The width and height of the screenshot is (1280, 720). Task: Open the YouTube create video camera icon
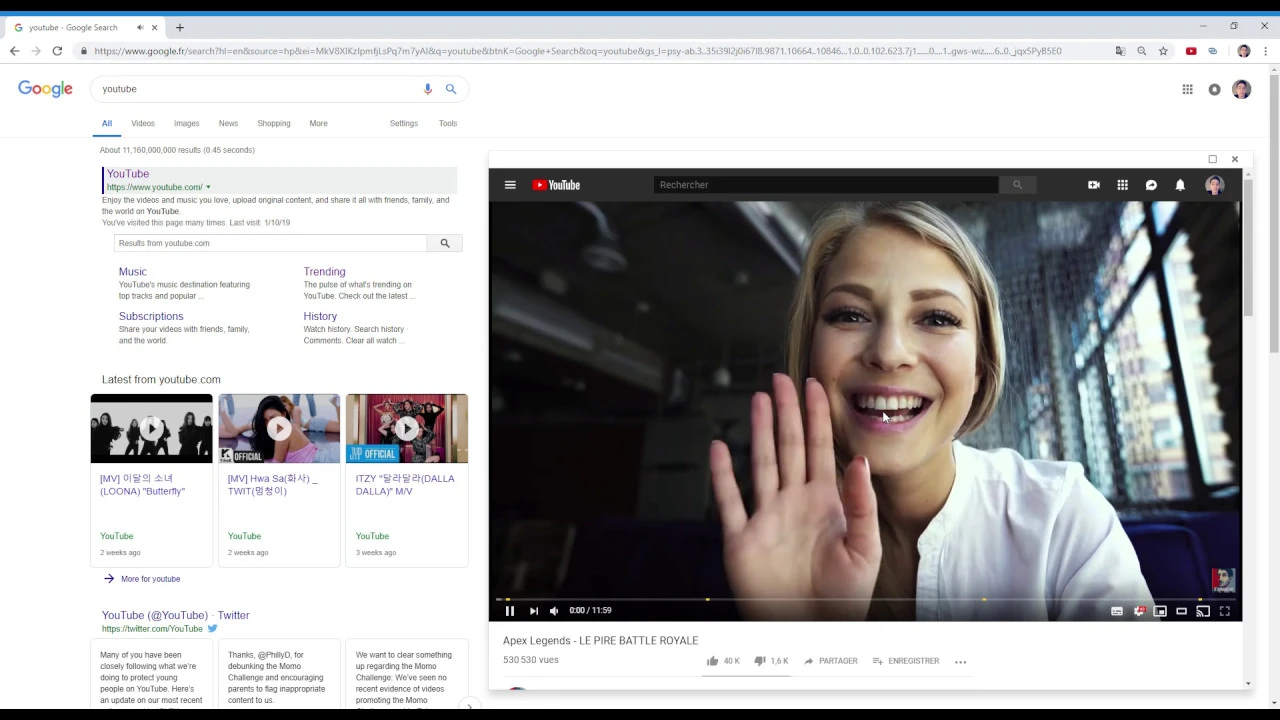pyautogui.click(x=1094, y=185)
